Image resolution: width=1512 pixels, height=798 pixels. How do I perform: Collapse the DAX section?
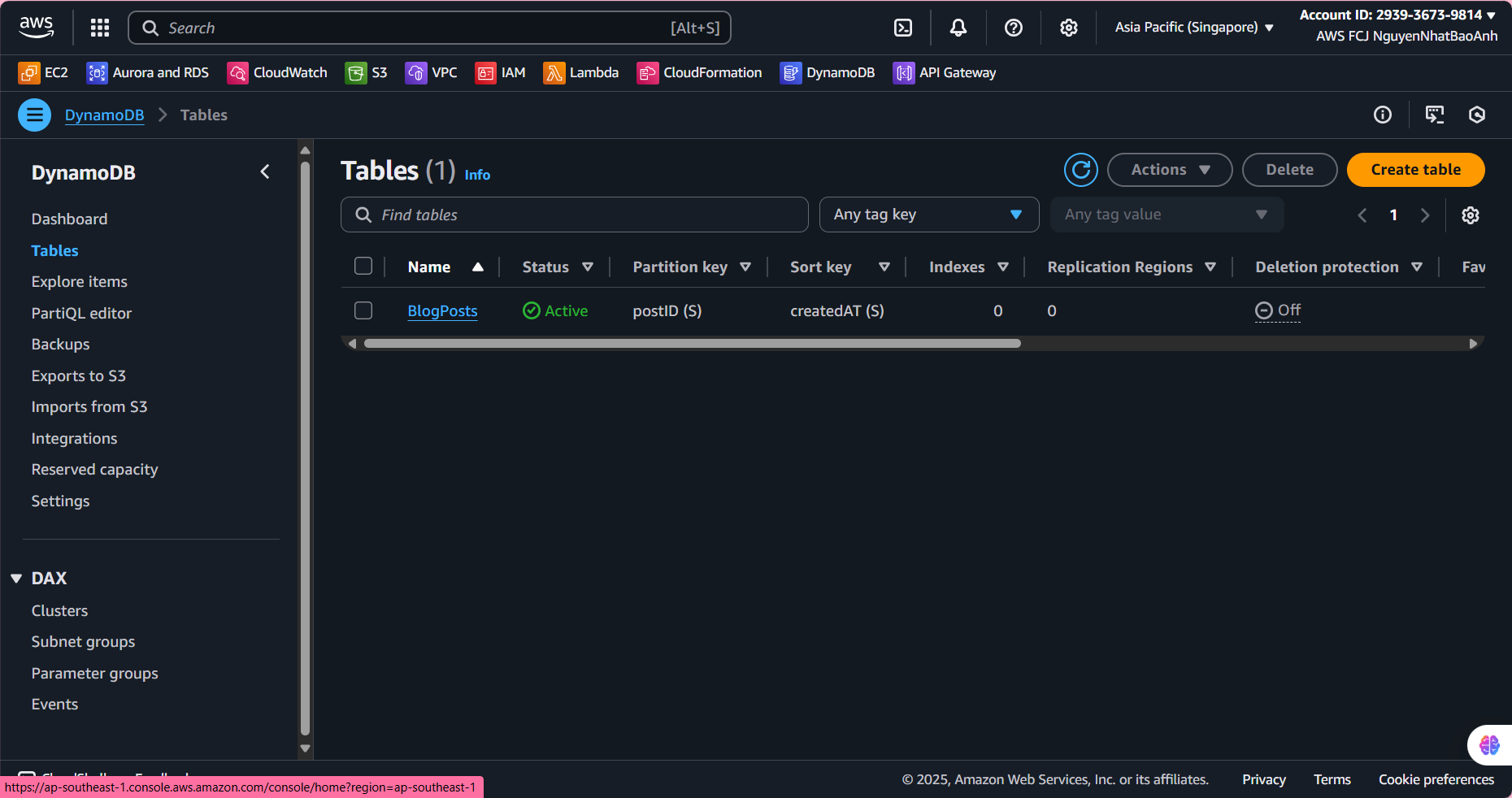(16, 579)
